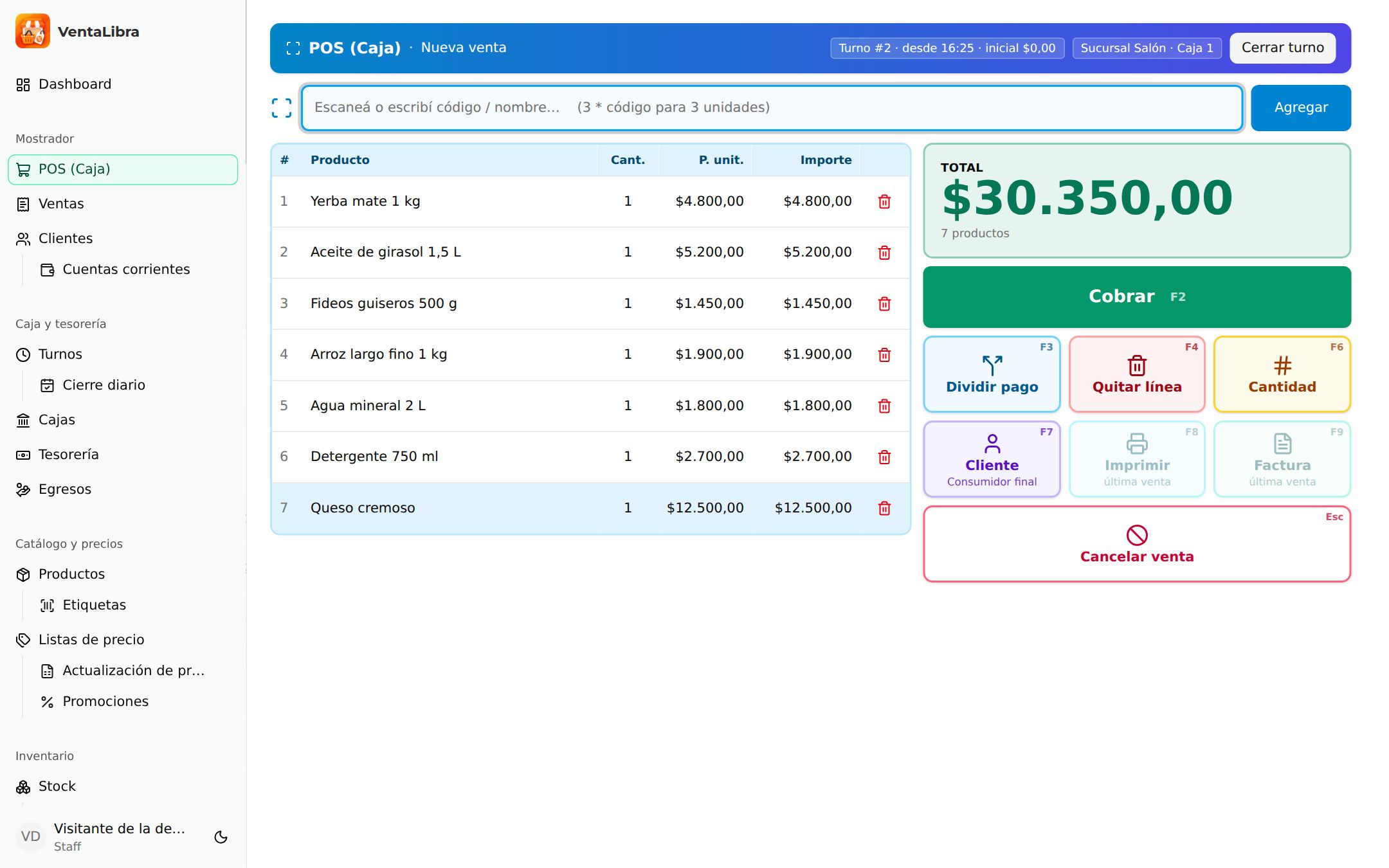Viewport: 1389px width, 868px height.
Task: Click Cerrar turno in the header
Action: pos(1282,48)
